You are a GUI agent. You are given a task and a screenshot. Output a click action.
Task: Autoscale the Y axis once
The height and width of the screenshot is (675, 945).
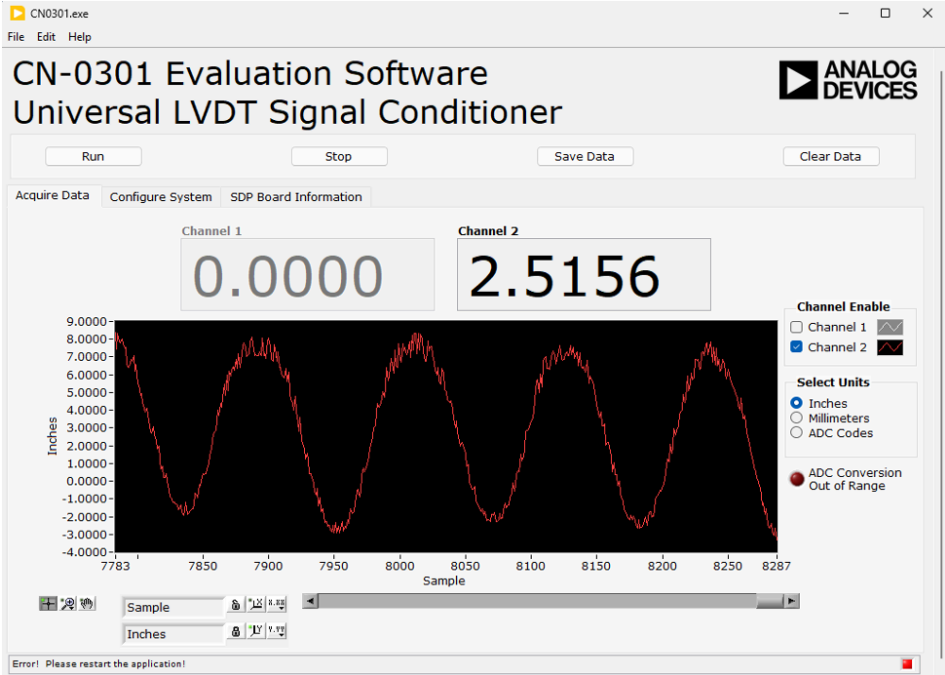[x=256, y=631]
